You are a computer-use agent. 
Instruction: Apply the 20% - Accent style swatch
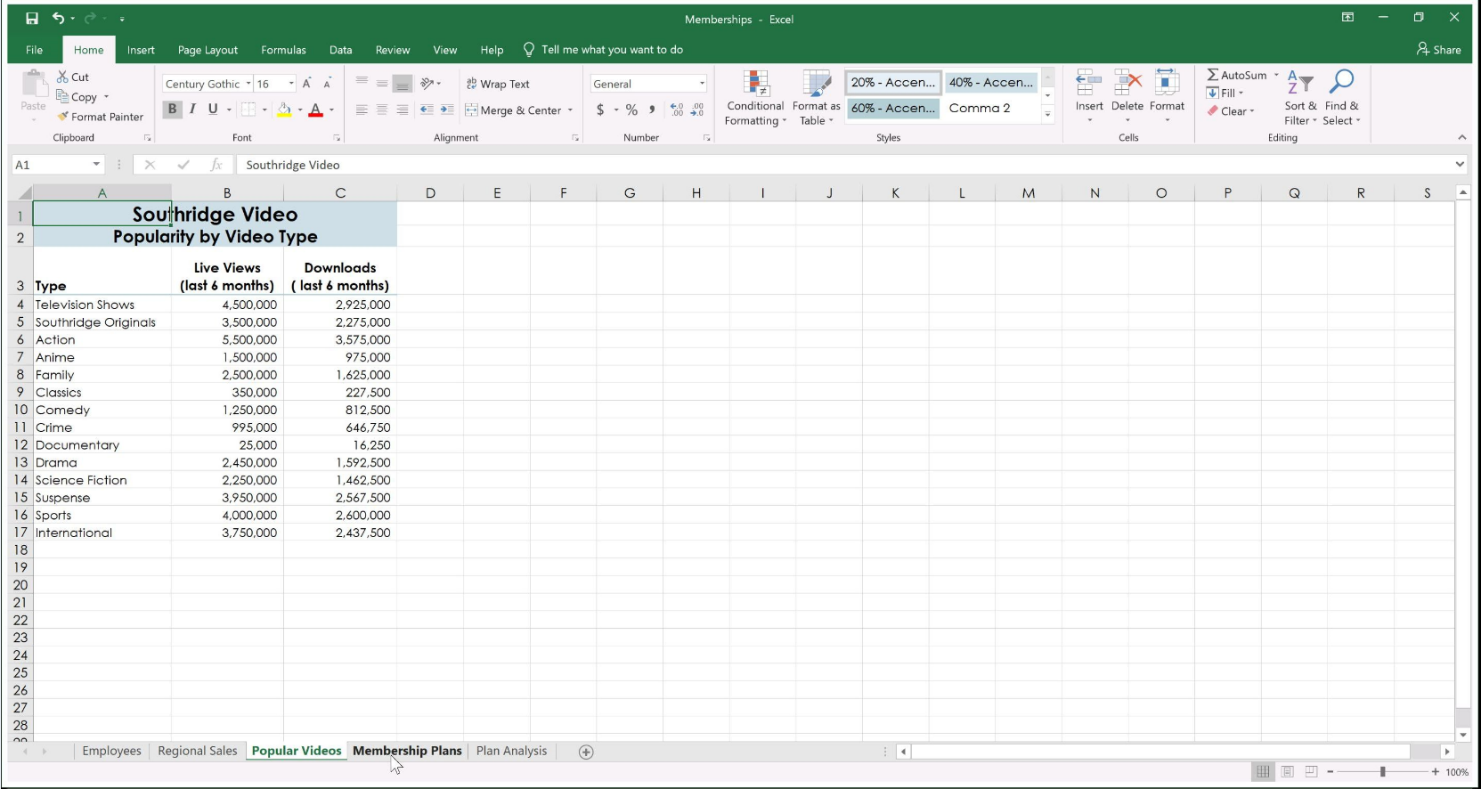(893, 83)
